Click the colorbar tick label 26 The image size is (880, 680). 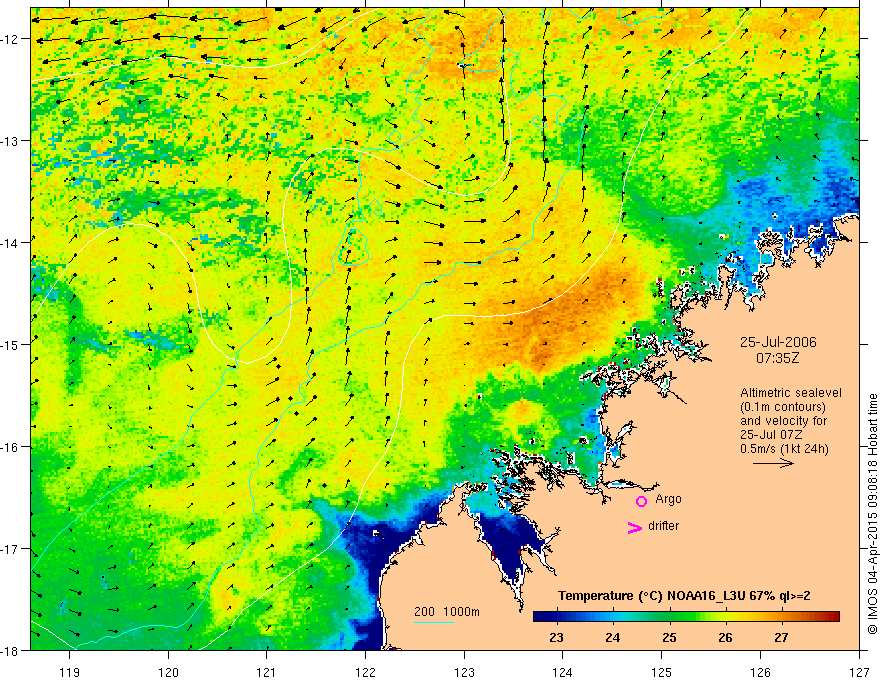(725, 638)
